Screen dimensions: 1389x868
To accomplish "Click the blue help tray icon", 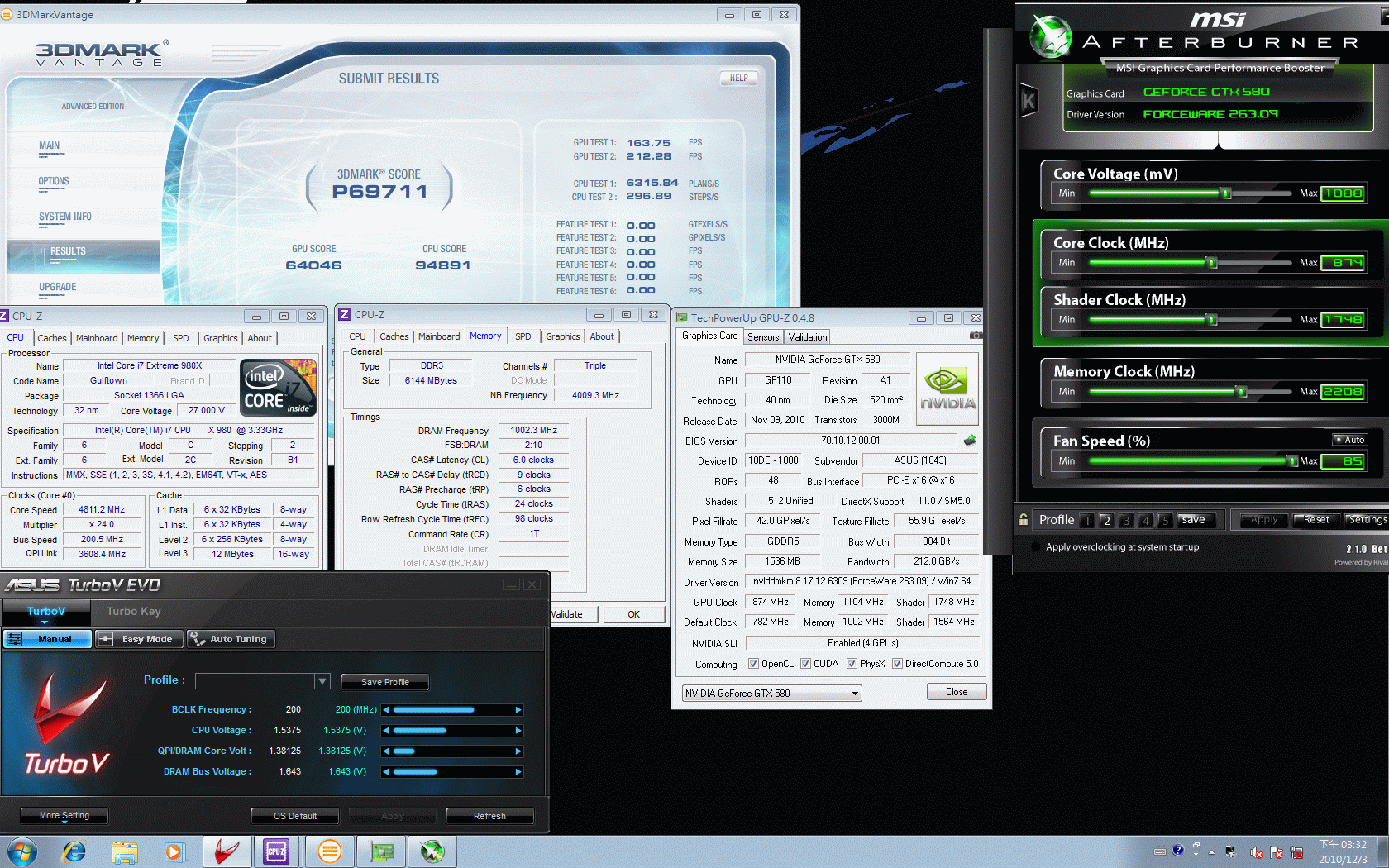I will click(1177, 850).
